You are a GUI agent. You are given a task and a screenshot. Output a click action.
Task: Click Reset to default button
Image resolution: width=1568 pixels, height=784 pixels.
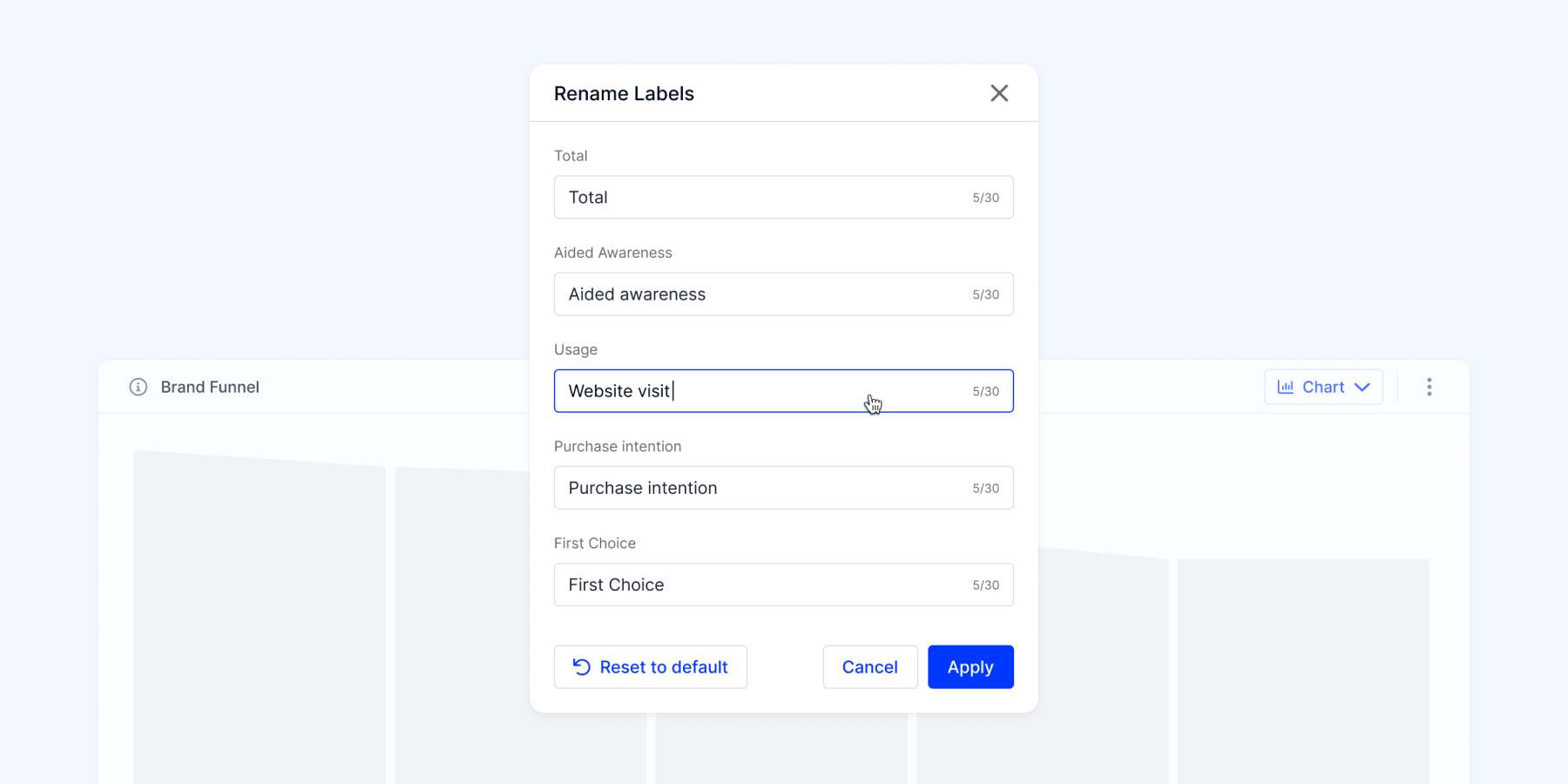(651, 666)
